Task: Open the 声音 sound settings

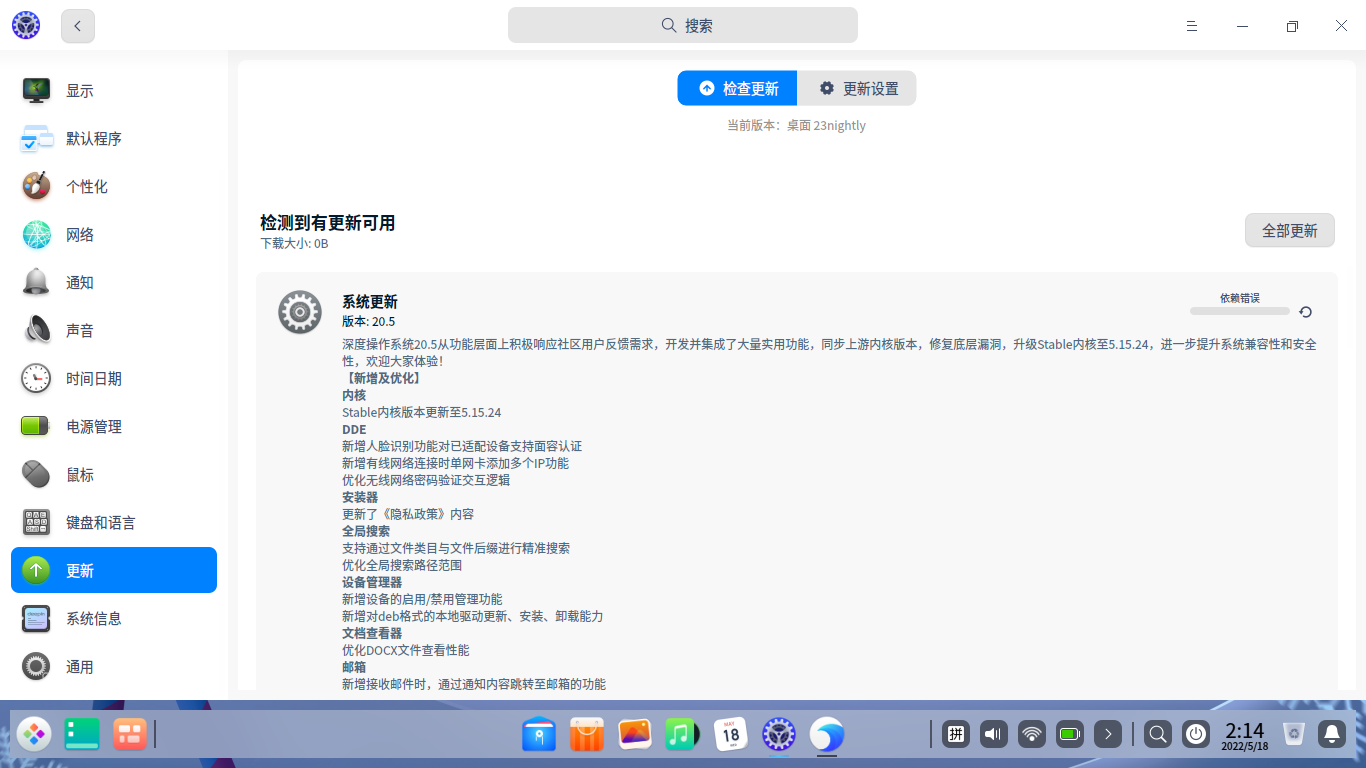Action: [x=114, y=330]
